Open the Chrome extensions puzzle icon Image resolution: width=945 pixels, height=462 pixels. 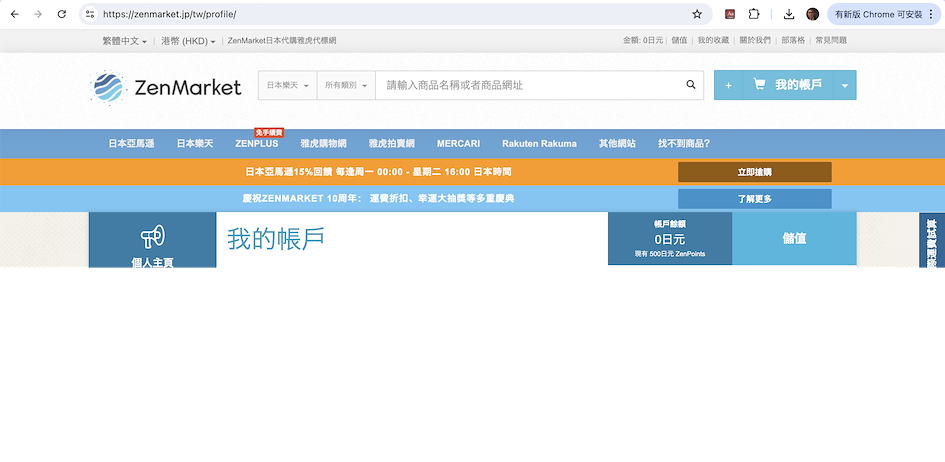pos(753,14)
